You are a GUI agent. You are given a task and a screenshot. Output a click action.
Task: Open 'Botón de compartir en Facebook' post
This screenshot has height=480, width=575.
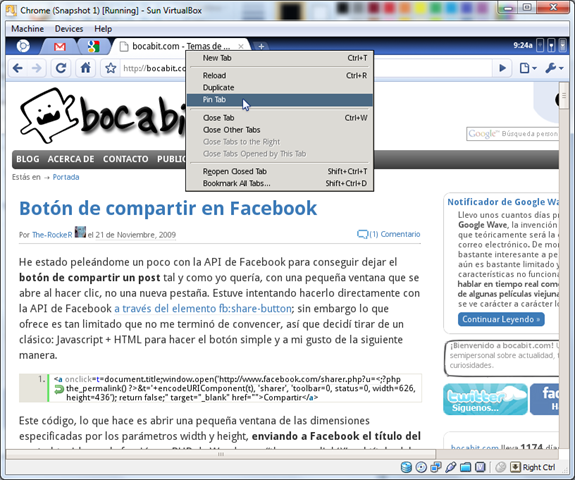point(168,208)
